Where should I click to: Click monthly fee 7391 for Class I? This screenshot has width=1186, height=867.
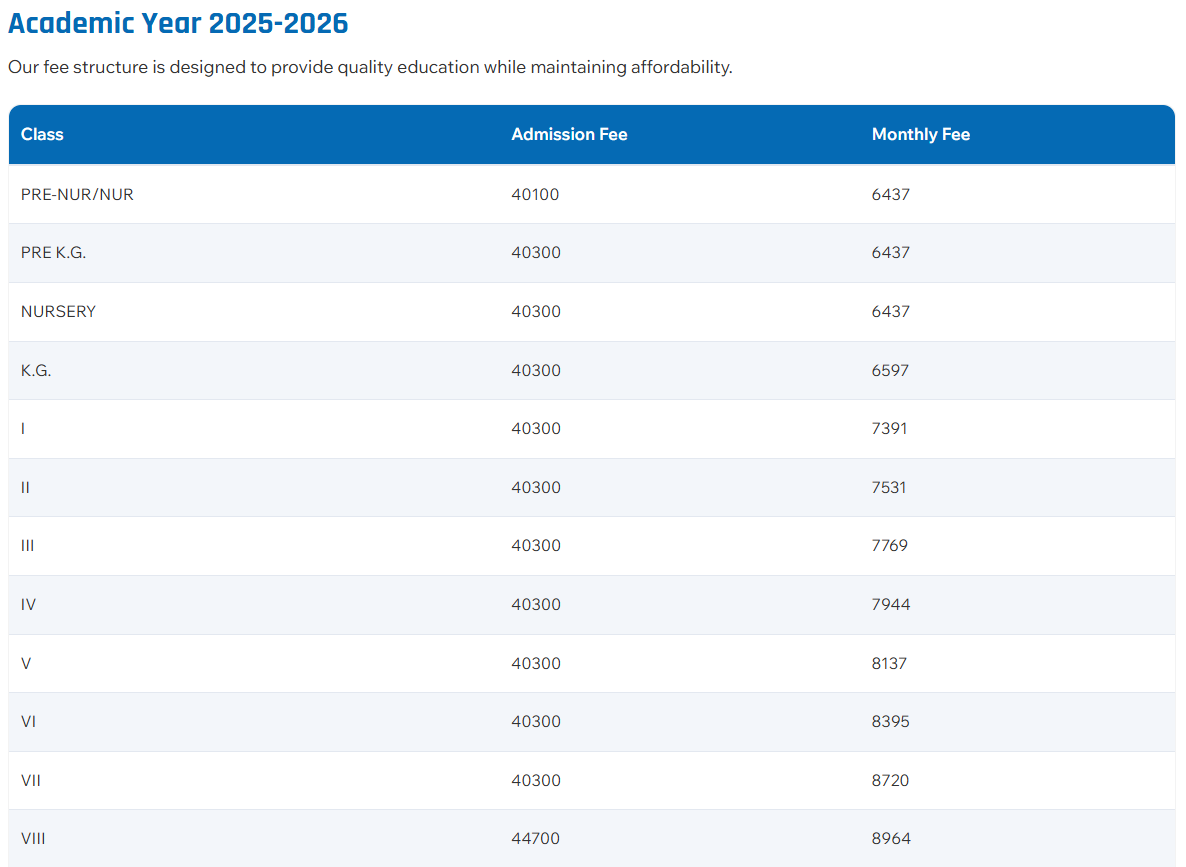890,428
